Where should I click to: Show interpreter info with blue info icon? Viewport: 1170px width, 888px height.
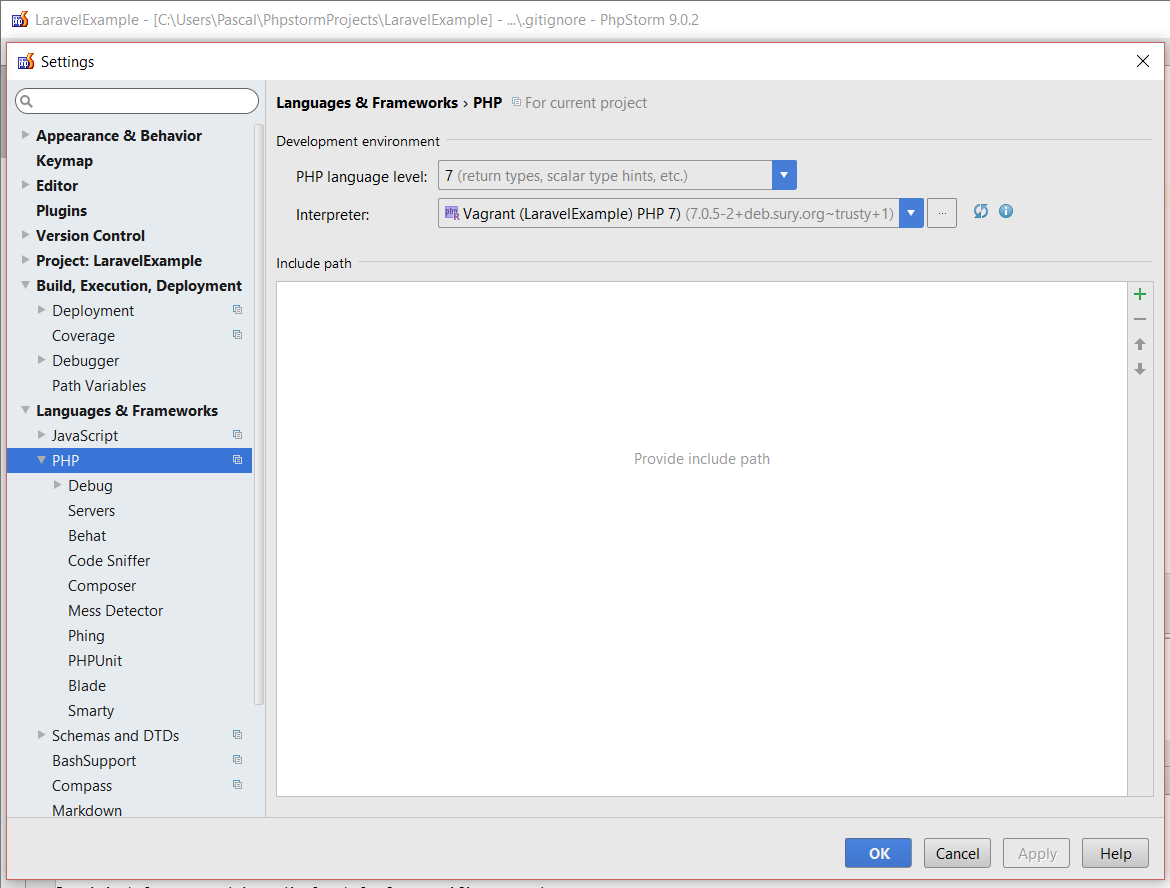click(x=1006, y=211)
